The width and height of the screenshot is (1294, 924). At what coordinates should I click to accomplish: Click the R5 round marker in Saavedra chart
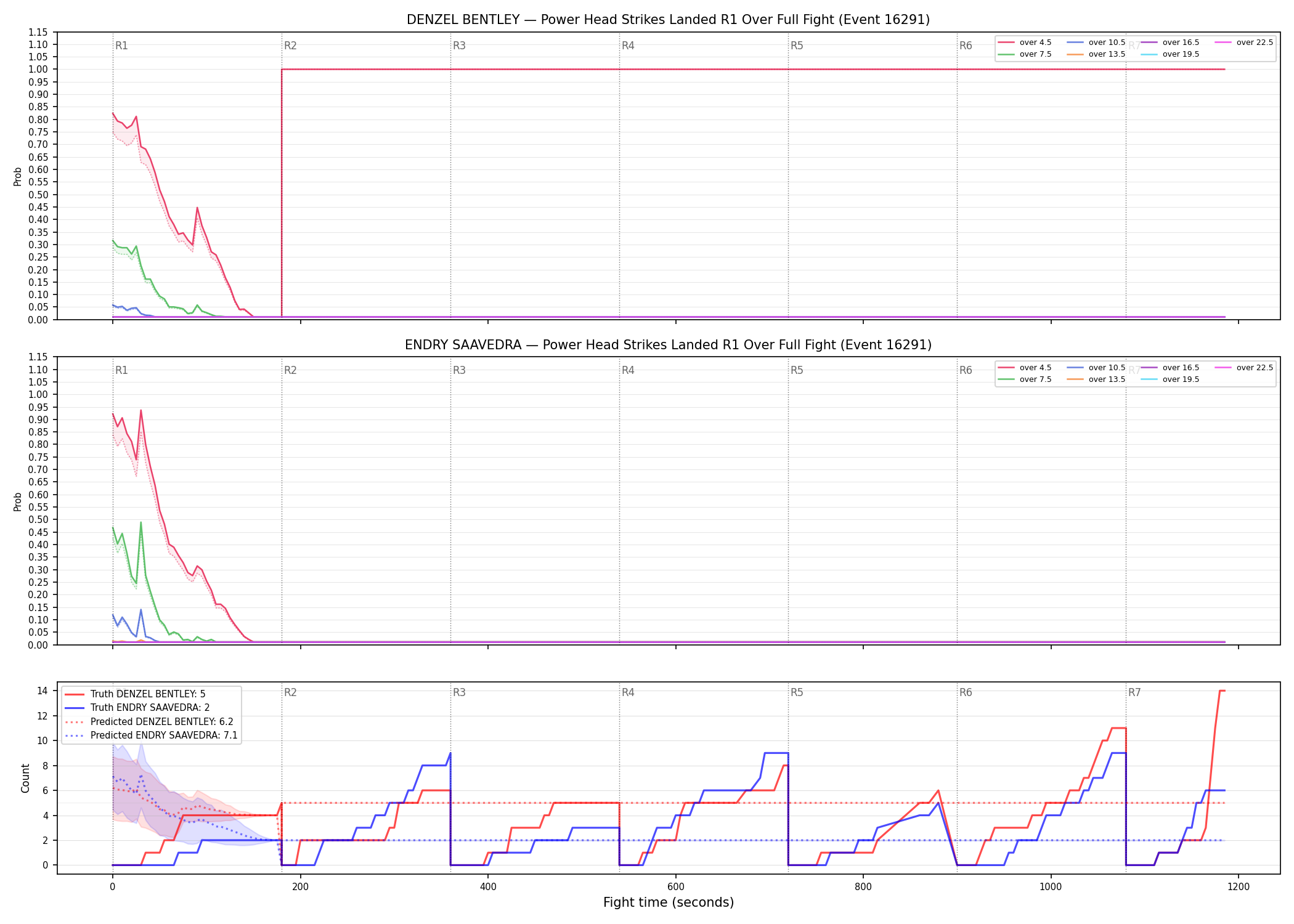click(x=797, y=370)
